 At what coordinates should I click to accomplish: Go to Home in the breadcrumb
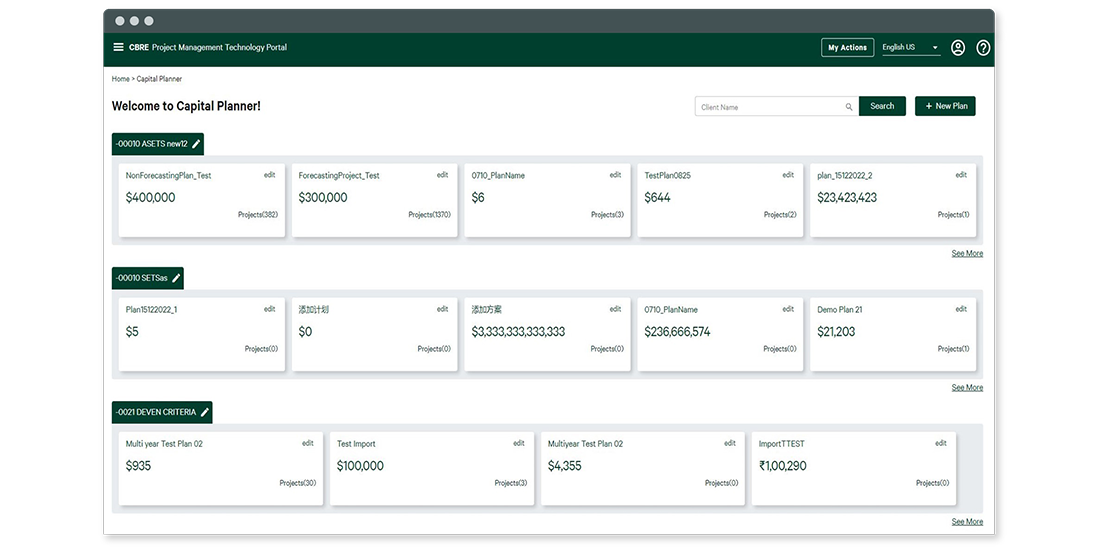(x=120, y=79)
